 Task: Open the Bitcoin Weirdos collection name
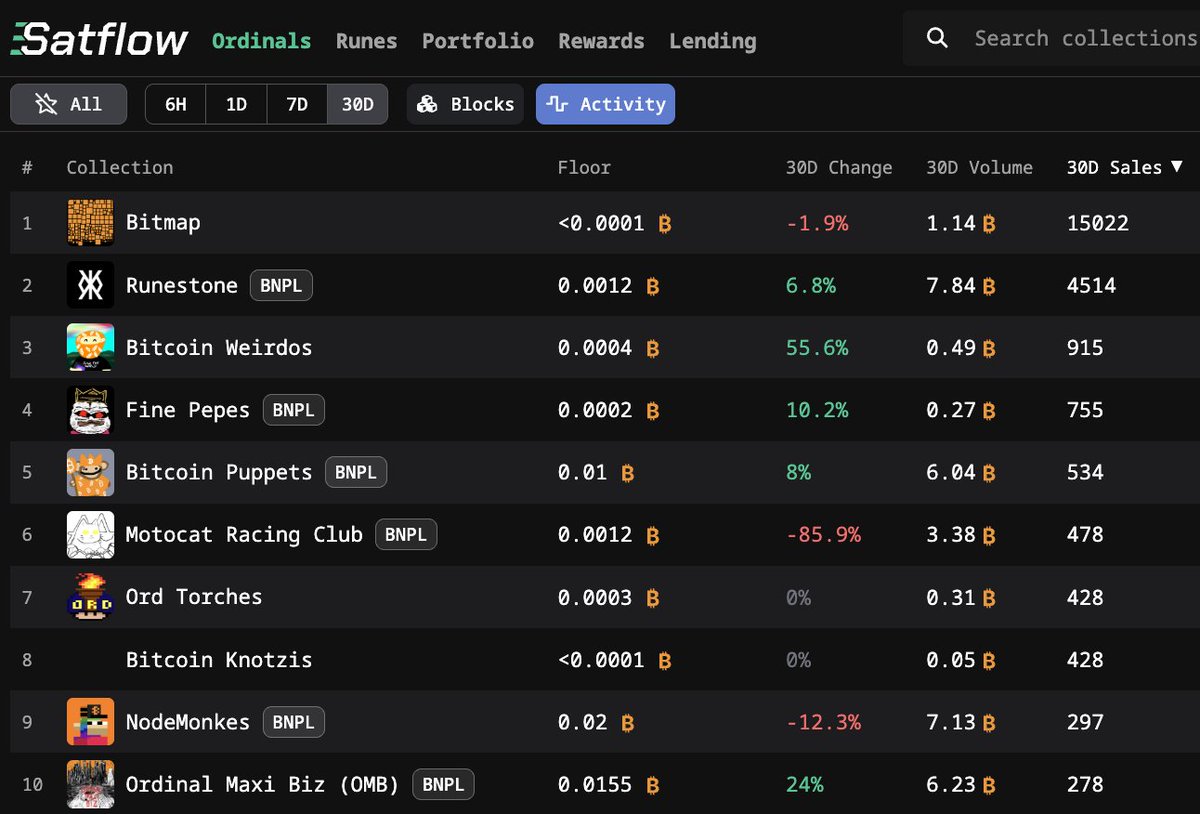(x=219, y=347)
